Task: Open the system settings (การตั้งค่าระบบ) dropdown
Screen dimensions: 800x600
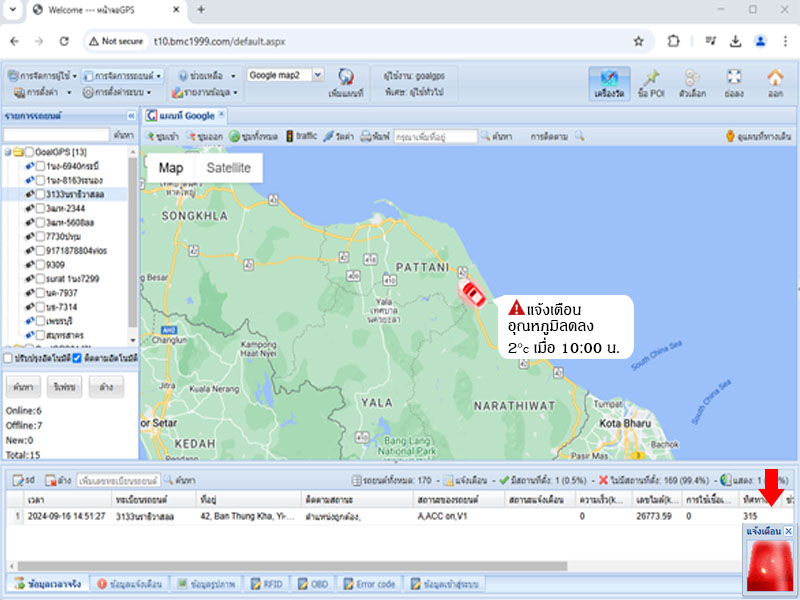Action: 117,92
